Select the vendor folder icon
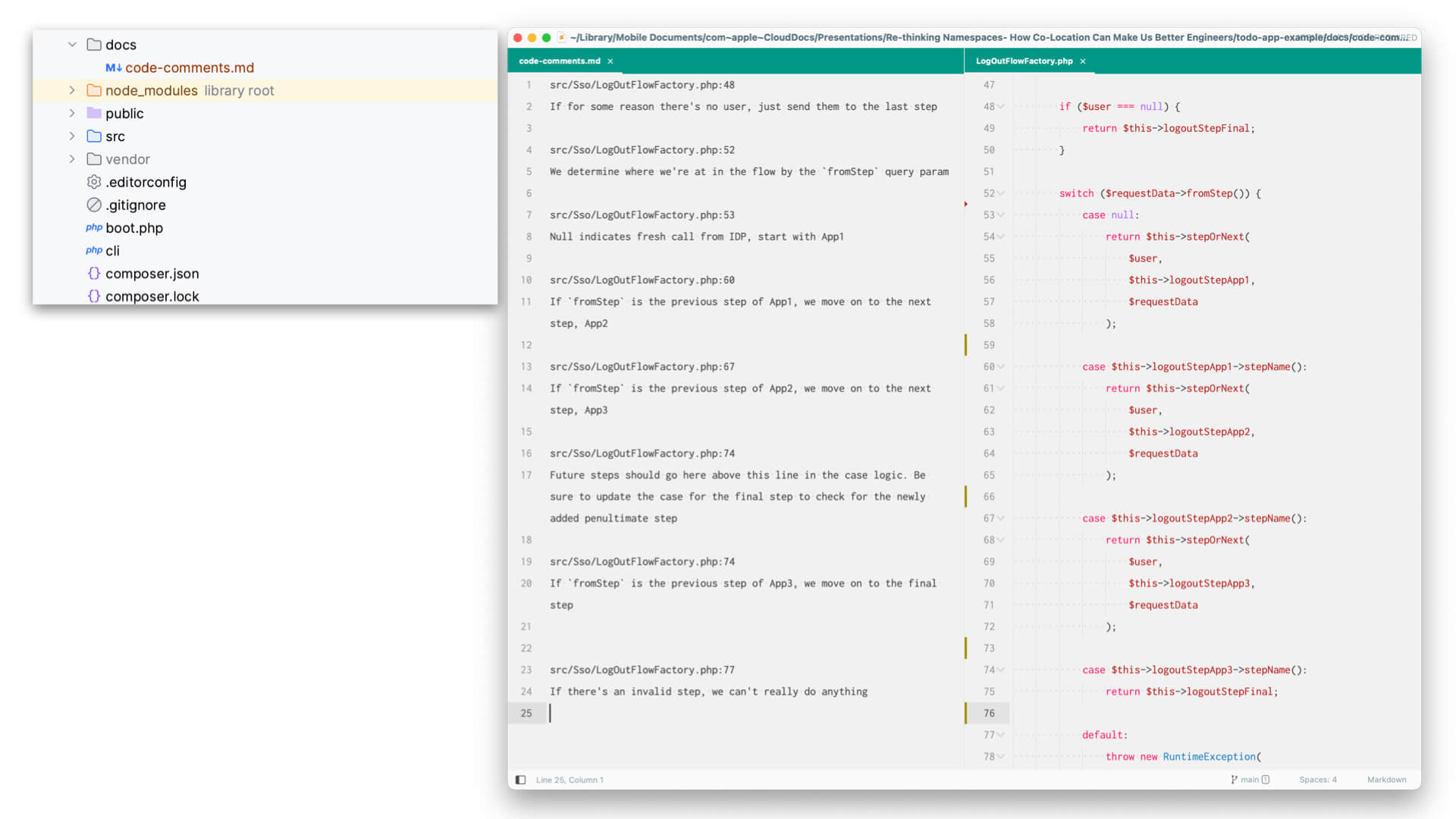Viewport: 1456px width, 819px height. 94,158
